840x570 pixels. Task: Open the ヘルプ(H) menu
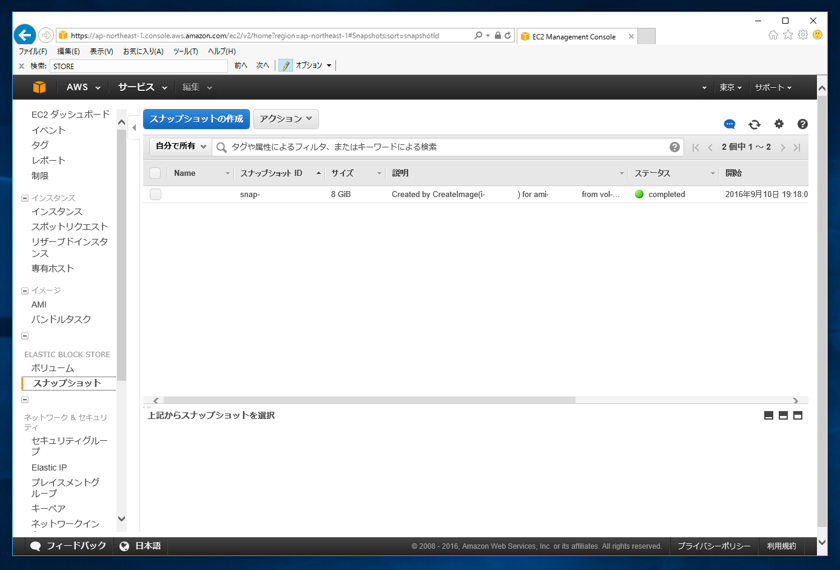pos(222,51)
